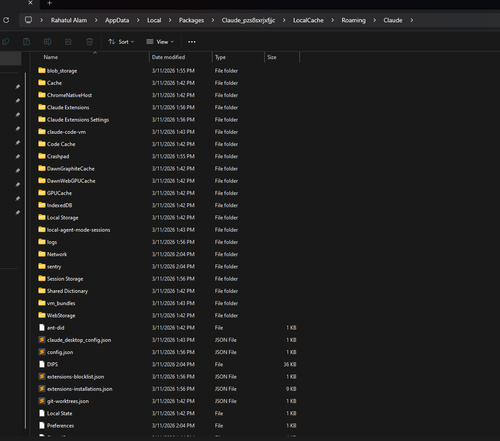Go to Rahatul Alam breadcrumb
The image size is (500, 441).
(x=69, y=20)
